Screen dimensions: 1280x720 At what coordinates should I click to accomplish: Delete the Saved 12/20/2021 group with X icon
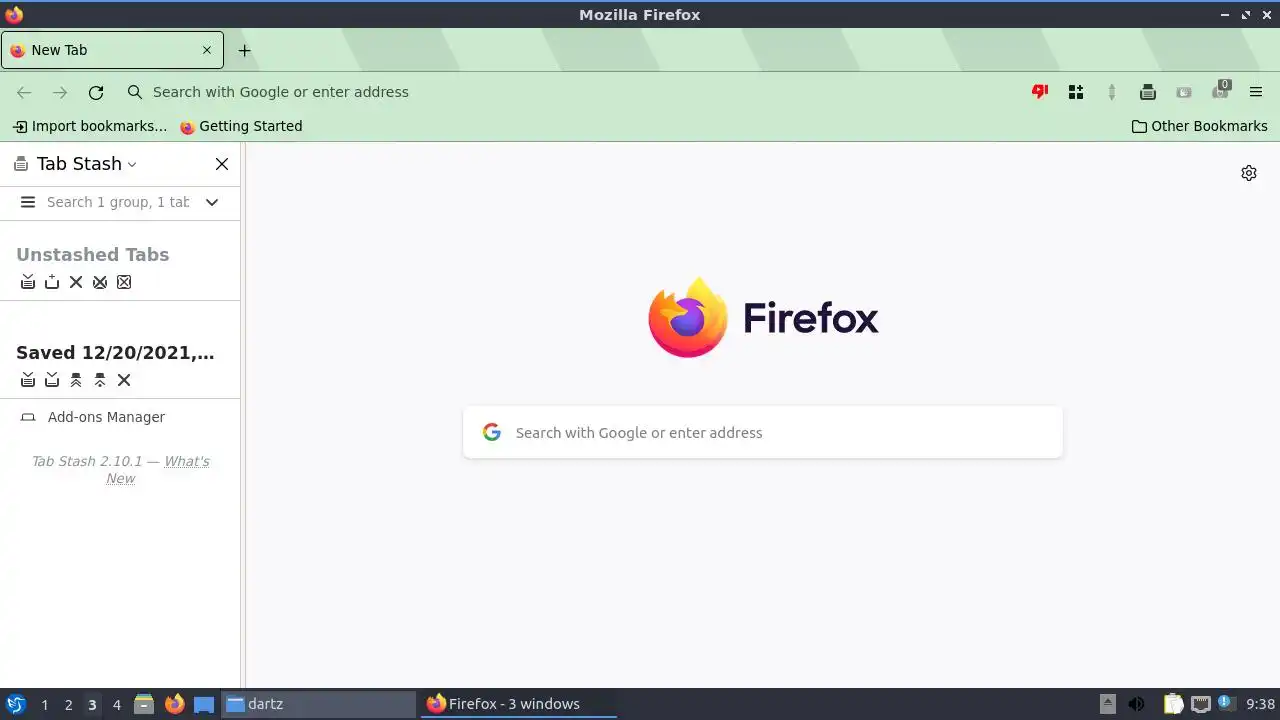click(x=124, y=380)
